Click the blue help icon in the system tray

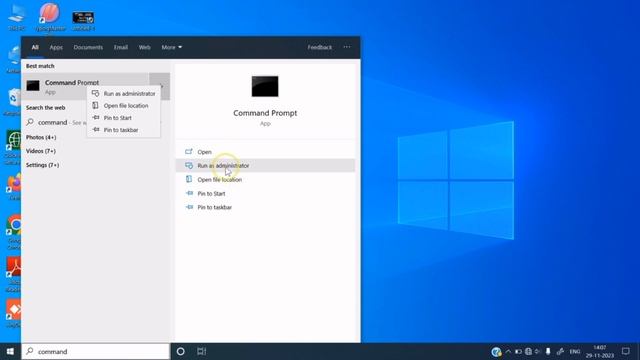[496, 351]
